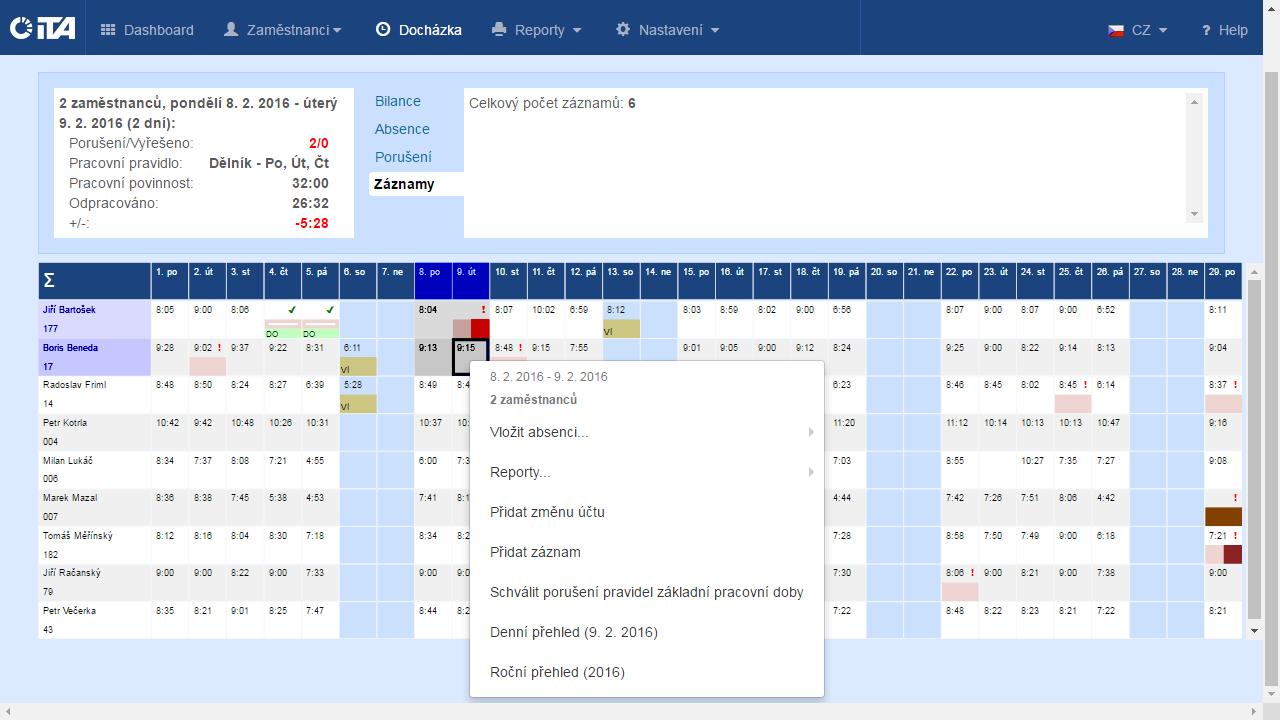
Task: Click the brown block in the 29. po column
Action: (x=1223, y=517)
